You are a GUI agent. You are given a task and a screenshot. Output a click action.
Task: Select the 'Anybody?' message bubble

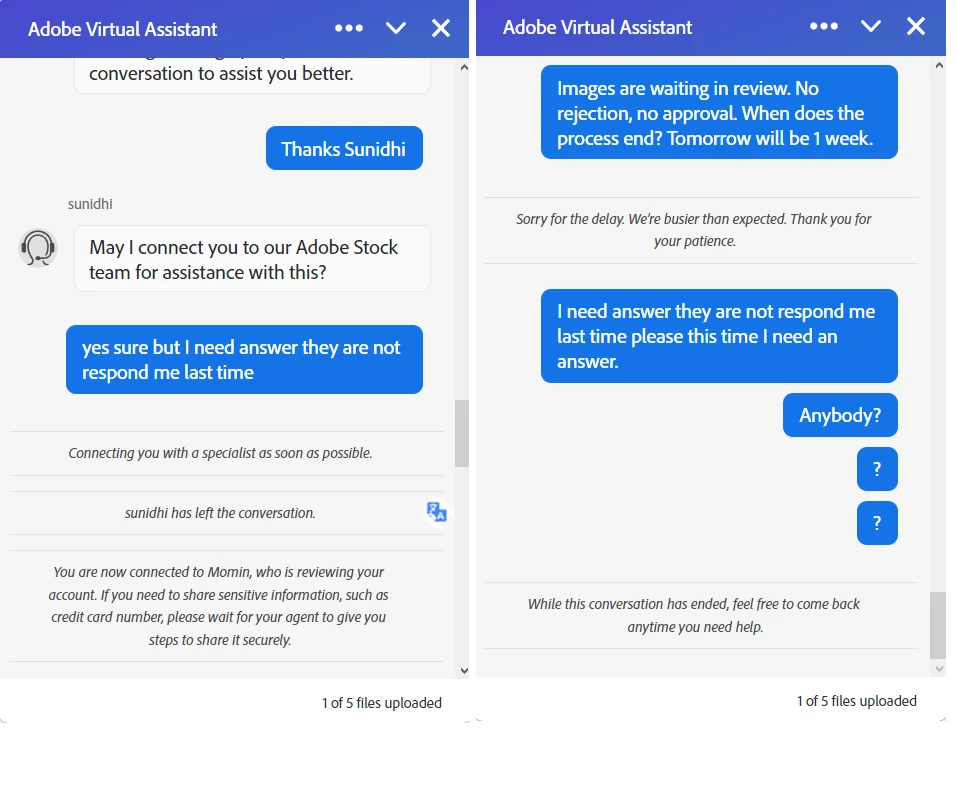coord(840,415)
